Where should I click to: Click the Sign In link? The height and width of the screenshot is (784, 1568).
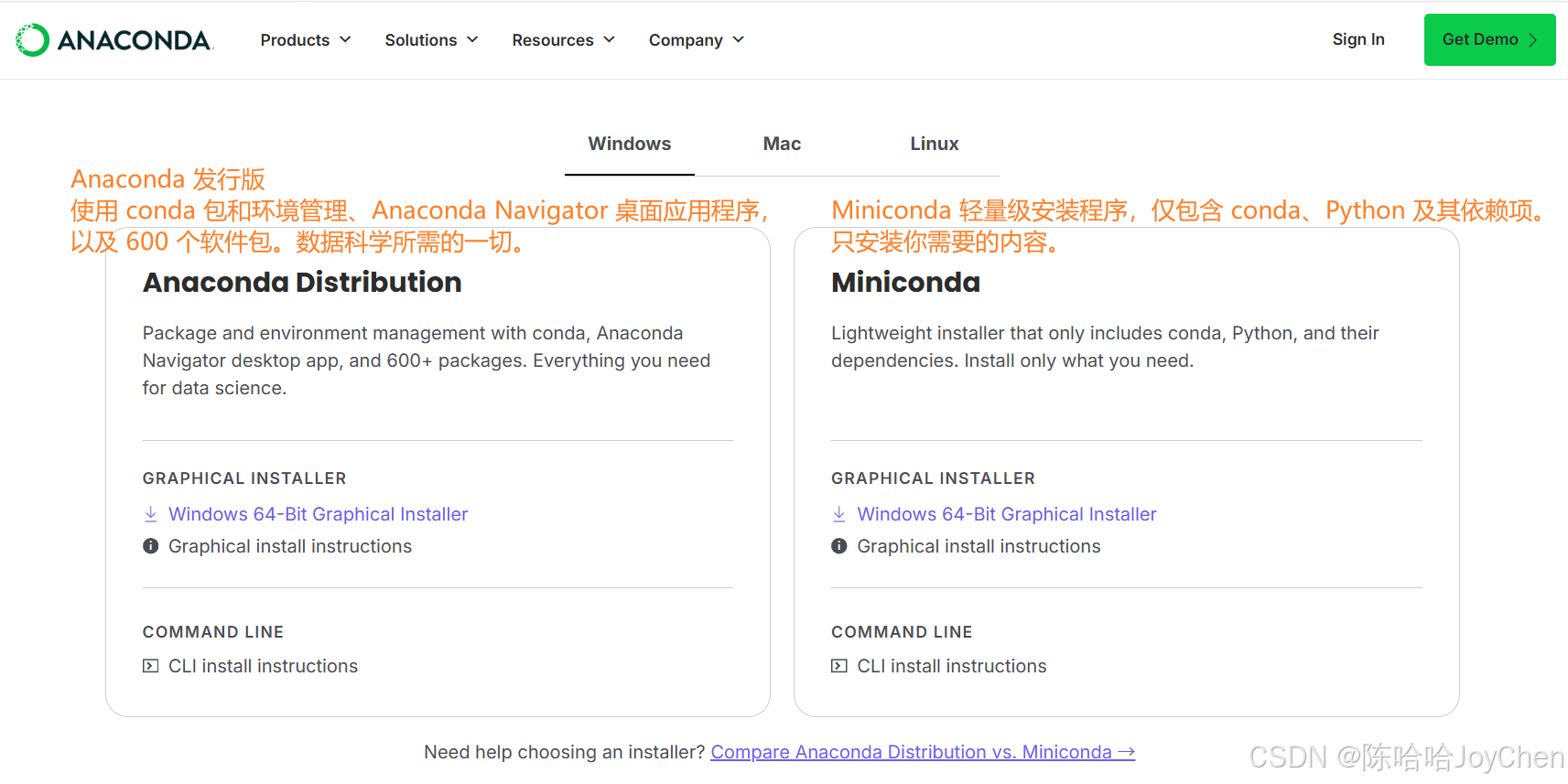pos(1358,39)
